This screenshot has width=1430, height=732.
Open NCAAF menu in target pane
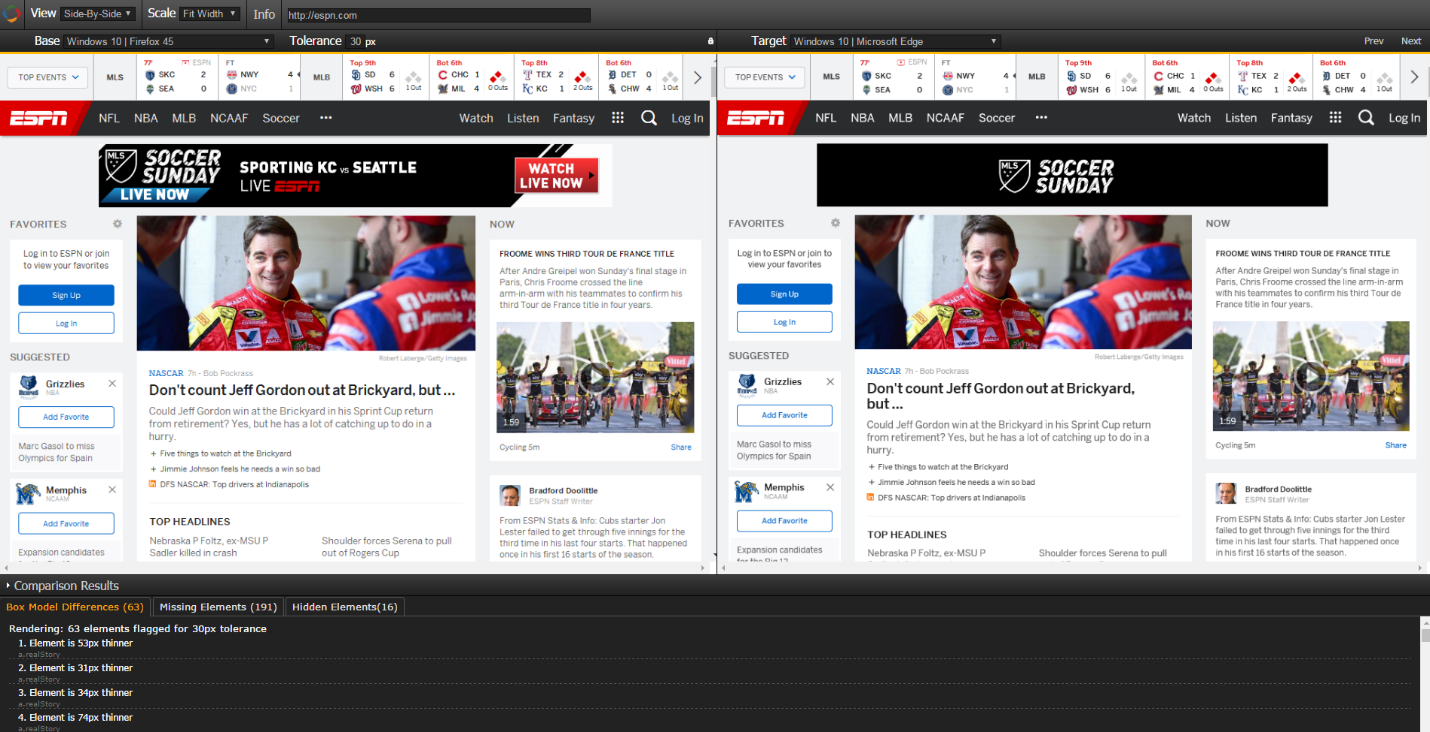945,118
